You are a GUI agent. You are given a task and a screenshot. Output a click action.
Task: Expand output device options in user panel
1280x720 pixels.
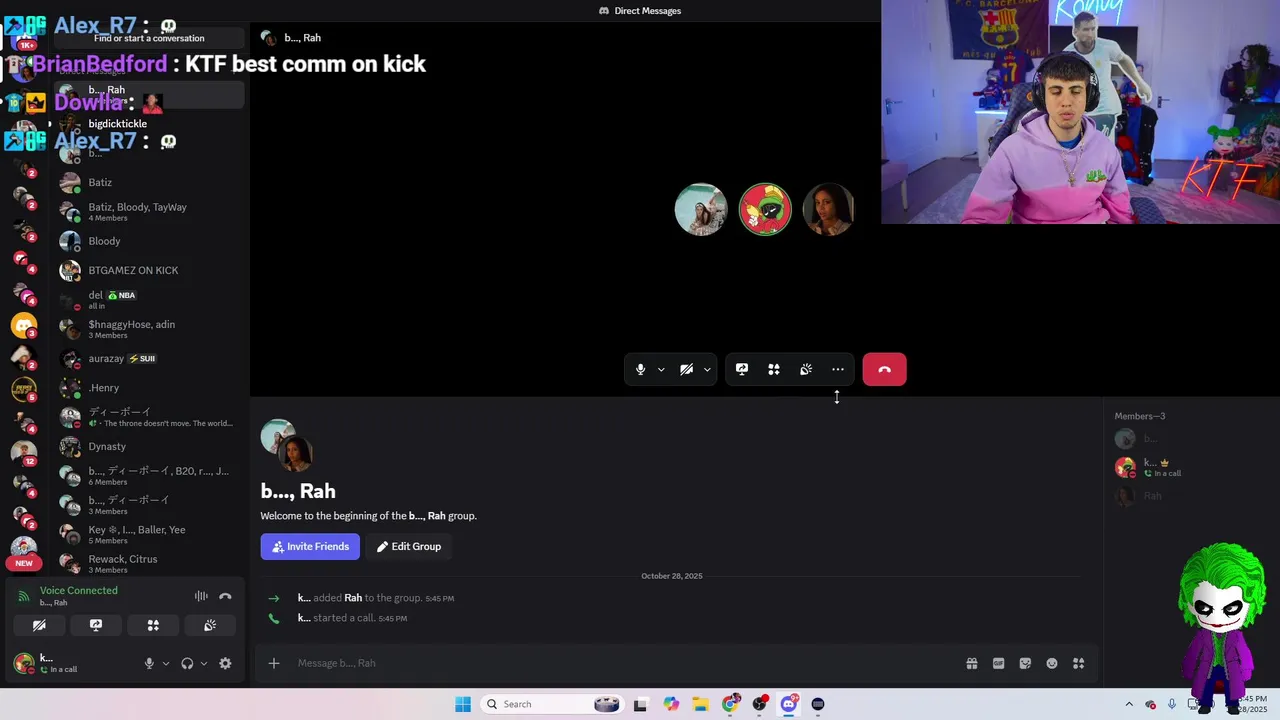[204, 663]
